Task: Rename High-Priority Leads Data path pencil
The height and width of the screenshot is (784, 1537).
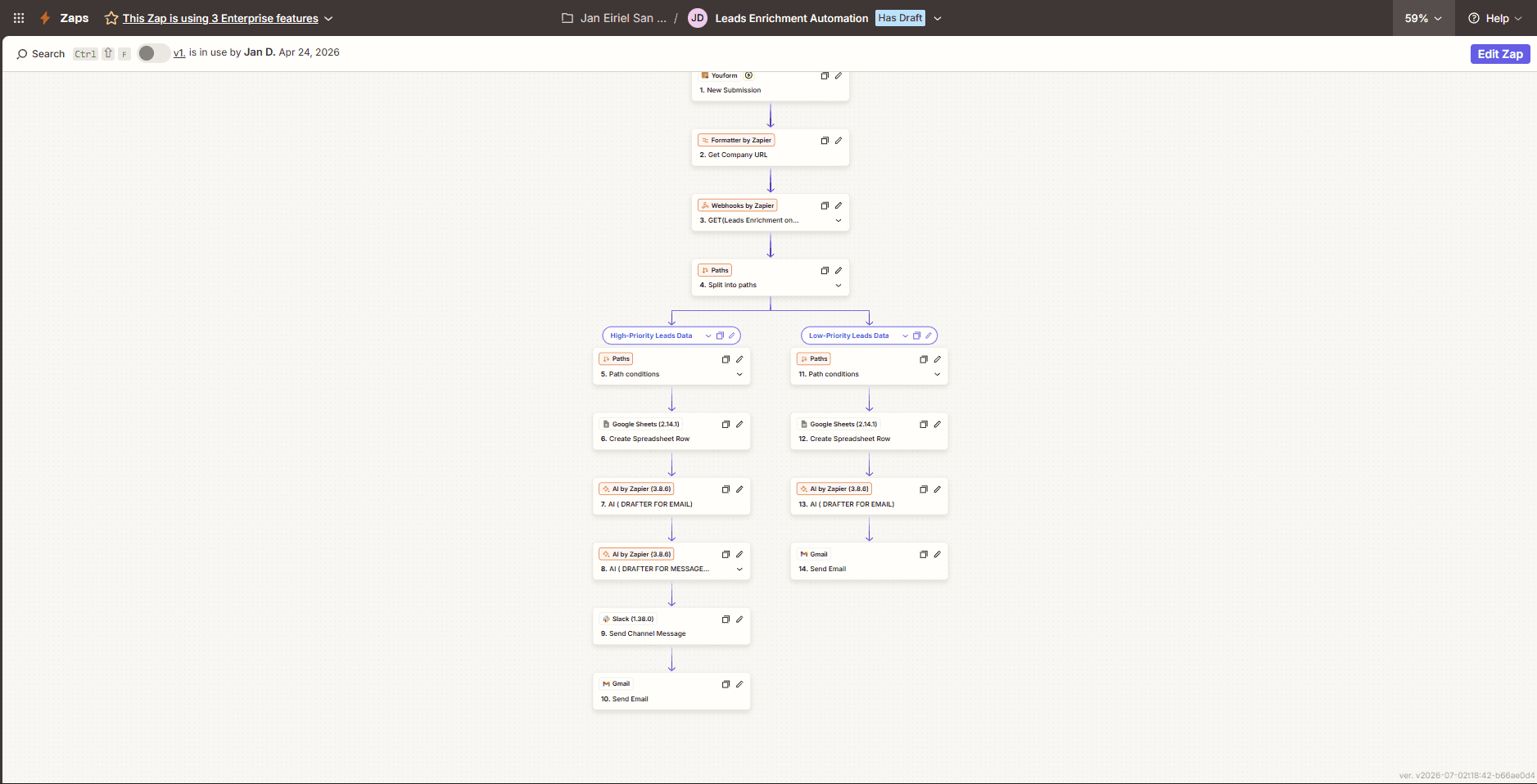Action: pyautogui.click(x=732, y=336)
